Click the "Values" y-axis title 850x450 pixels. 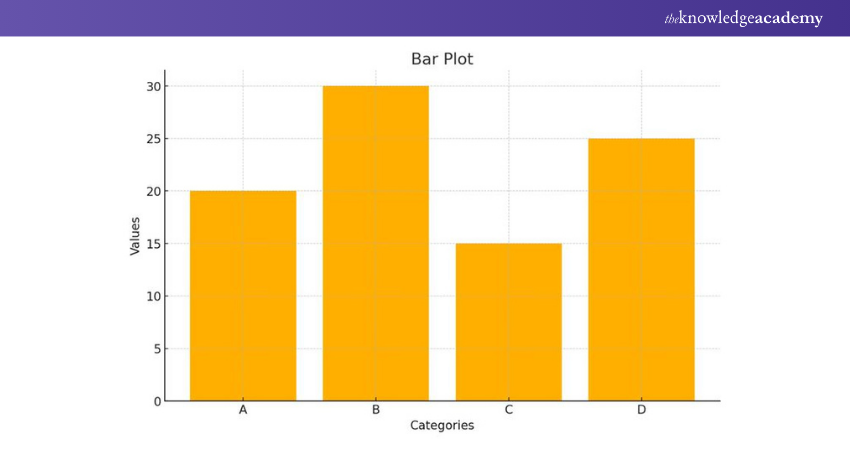[135, 235]
